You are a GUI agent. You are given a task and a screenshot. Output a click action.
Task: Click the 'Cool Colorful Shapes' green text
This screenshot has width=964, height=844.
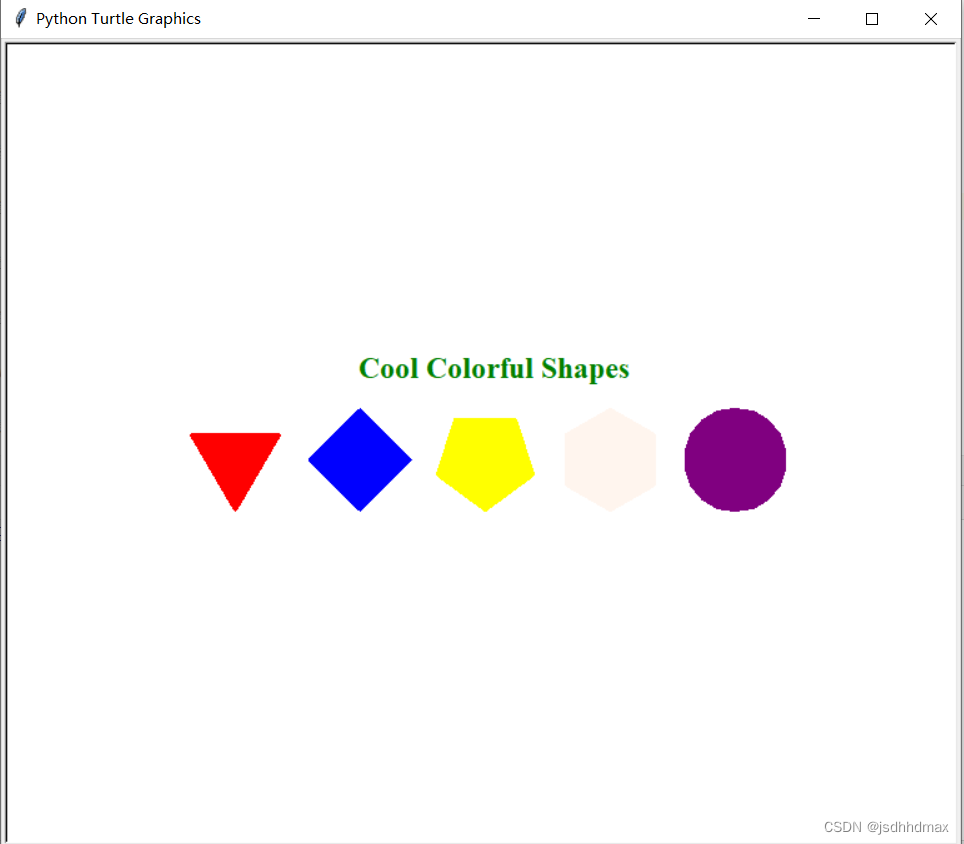(x=494, y=369)
